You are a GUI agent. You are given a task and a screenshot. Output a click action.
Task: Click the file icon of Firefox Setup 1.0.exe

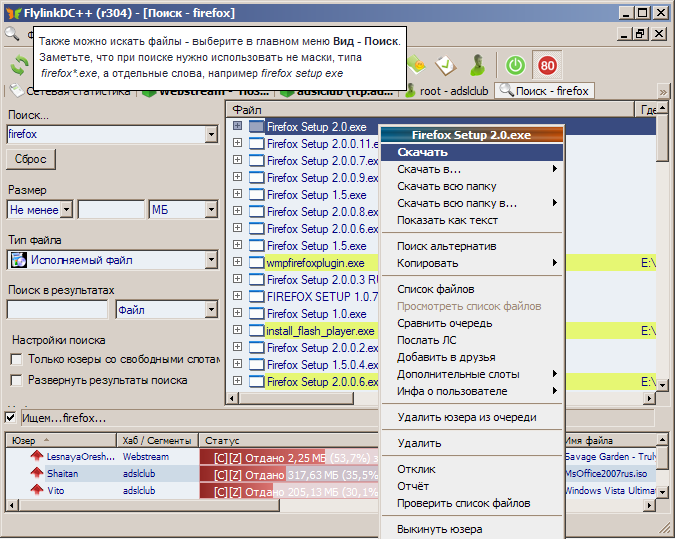(x=256, y=313)
